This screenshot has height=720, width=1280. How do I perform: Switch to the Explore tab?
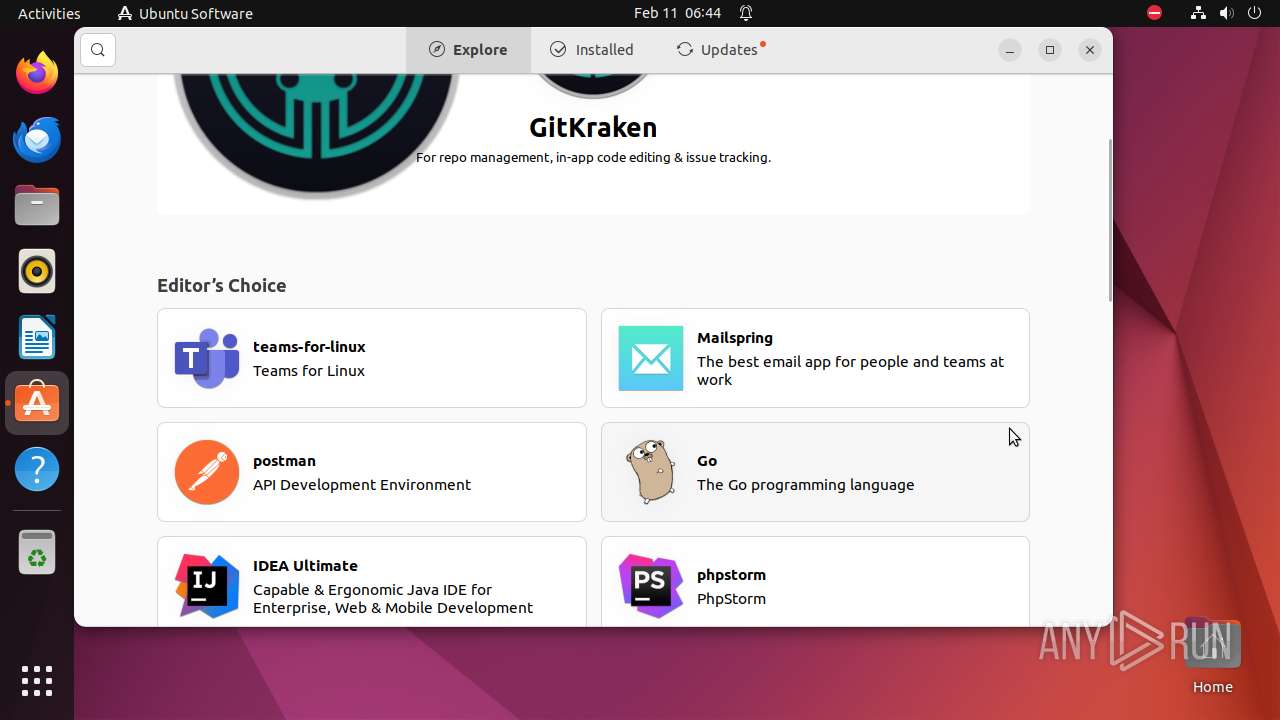(x=468, y=50)
